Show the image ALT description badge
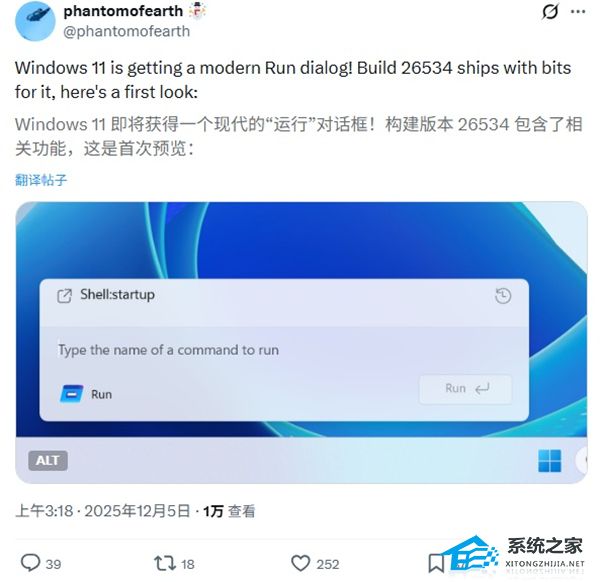Screen dimensions: 600x582 tap(48, 460)
